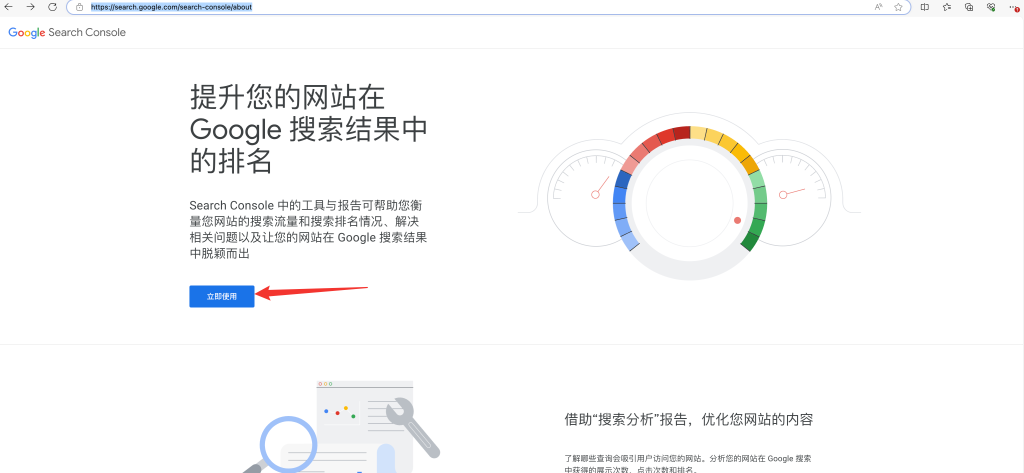Open the Collections panel
The image size is (1024, 473).
coord(969,7)
